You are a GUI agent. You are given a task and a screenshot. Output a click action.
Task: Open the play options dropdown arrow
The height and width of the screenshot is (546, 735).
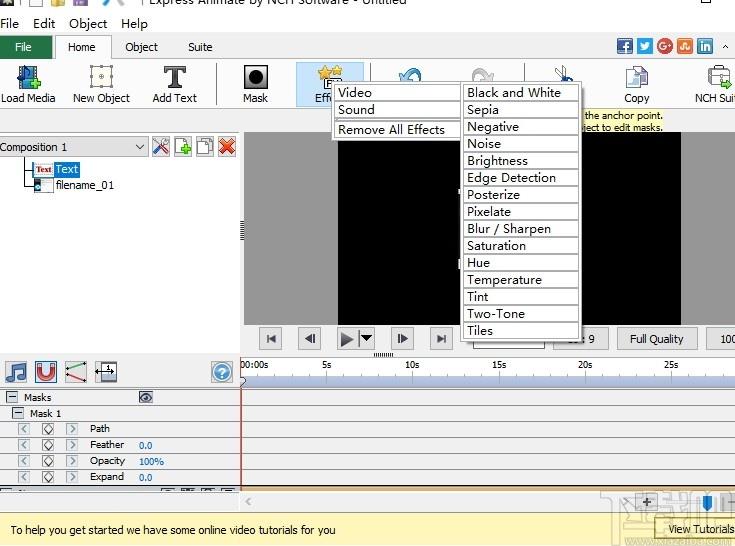(x=367, y=338)
